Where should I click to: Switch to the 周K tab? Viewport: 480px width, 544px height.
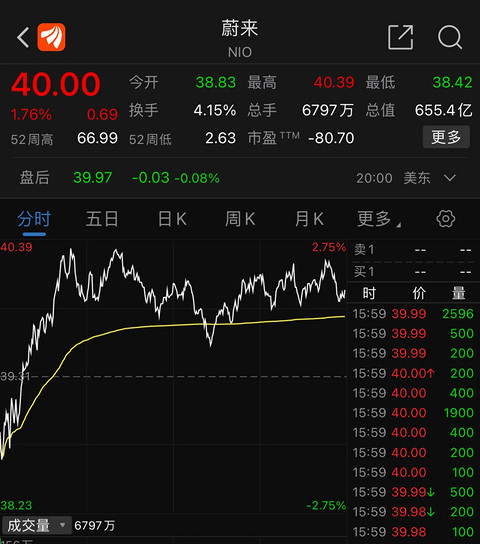[x=240, y=219]
